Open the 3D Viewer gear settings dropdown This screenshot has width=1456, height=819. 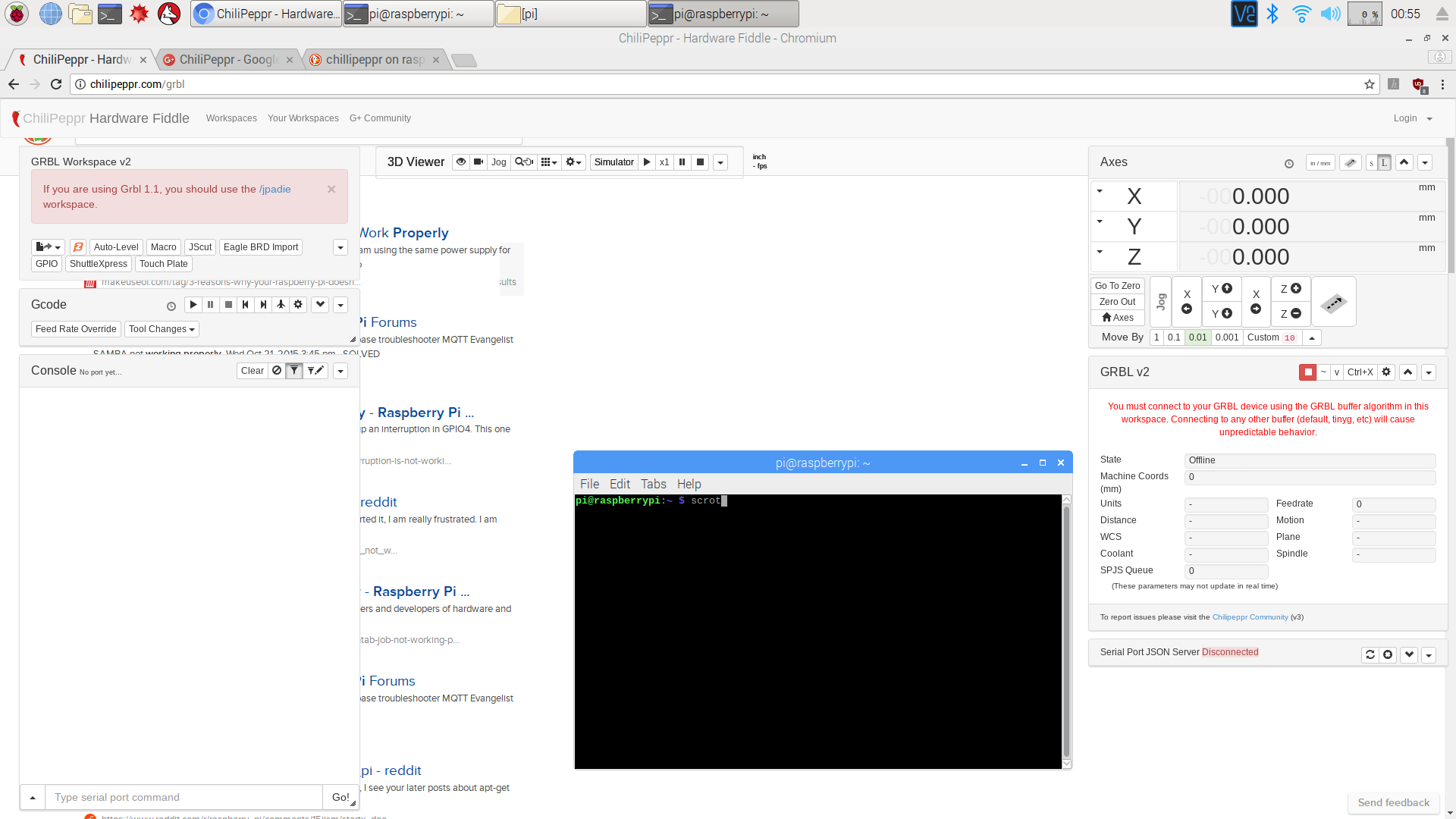point(574,162)
